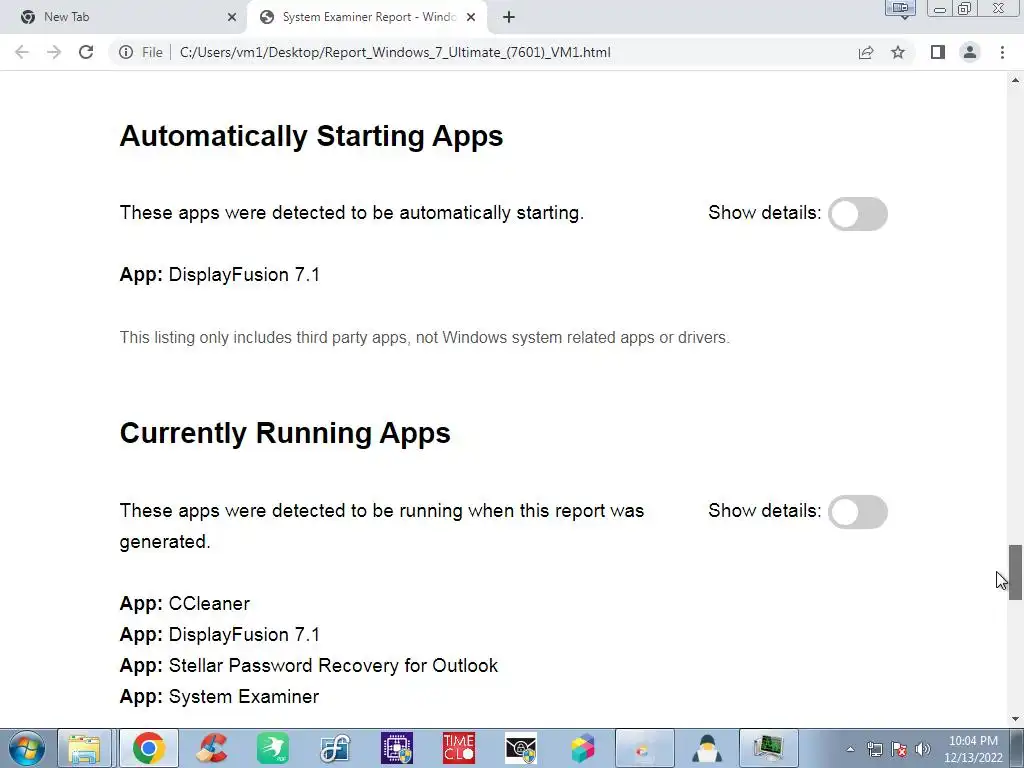View site information via the File info icon
This screenshot has height=768, width=1024.
[x=126, y=52]
